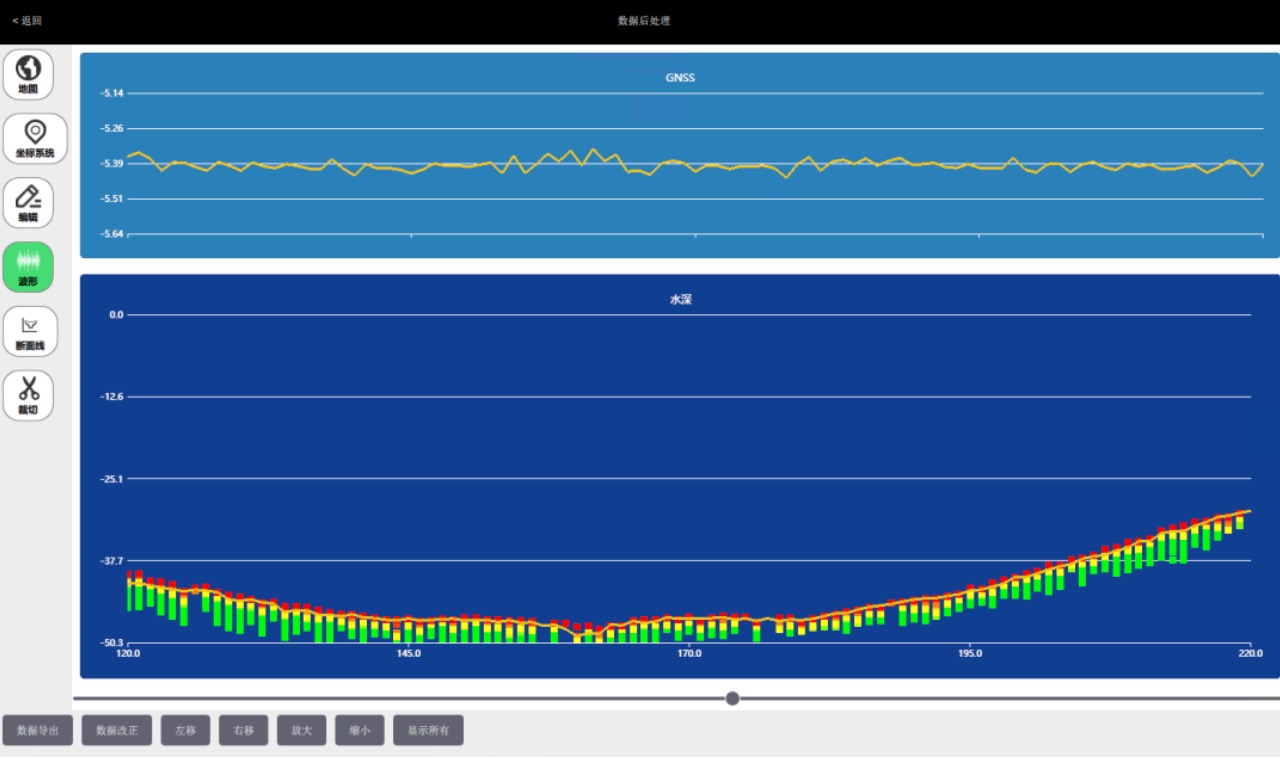Zoom in using the 放大 button
This screenshot has width=1280, height=758.
(x=302, y=731)
